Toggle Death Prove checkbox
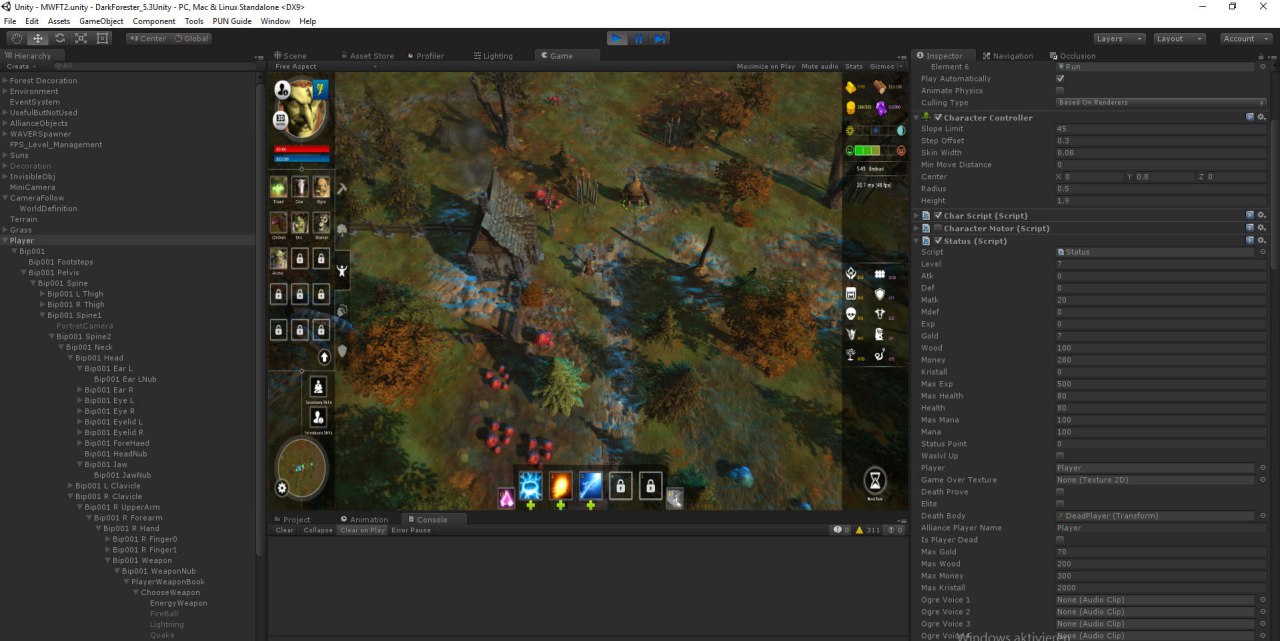The image size is (1280, 641). point(1060,492)
